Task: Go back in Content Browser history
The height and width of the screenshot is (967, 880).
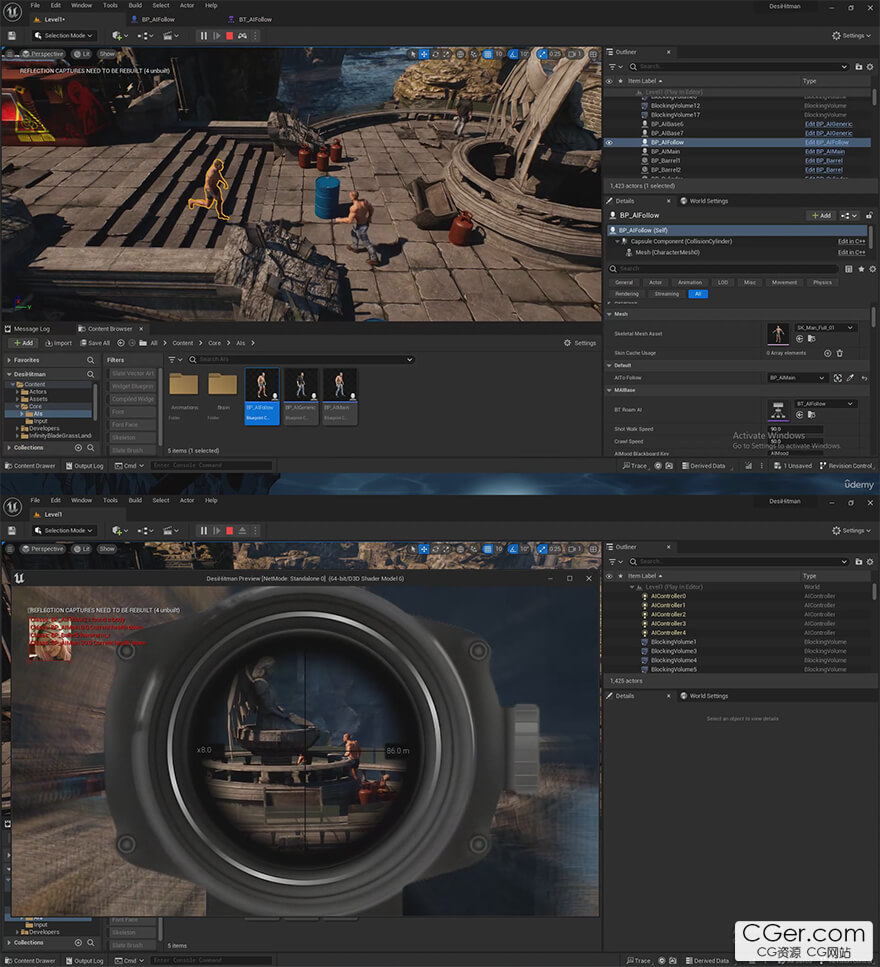Action: coord(121,343)
